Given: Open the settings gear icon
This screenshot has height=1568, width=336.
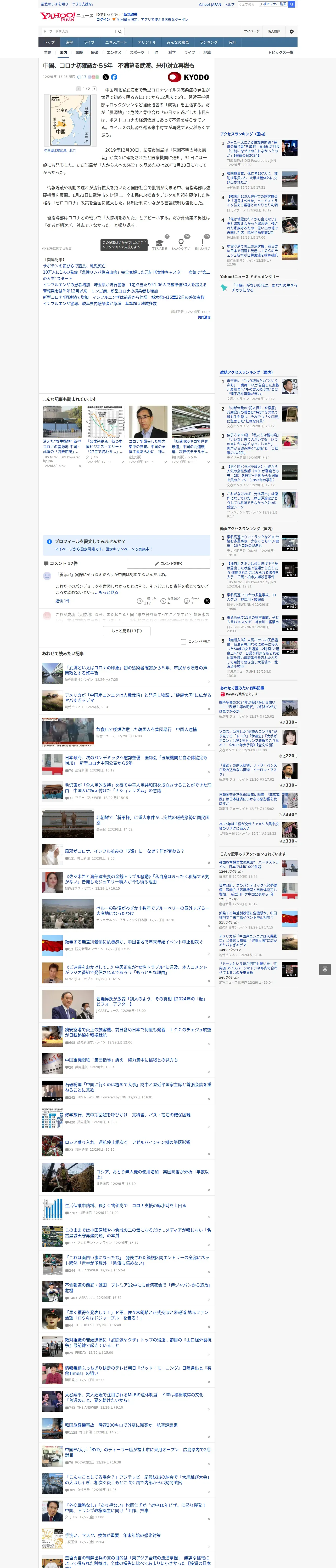Looking at the screenshot, I should pyautogui.click(x=292, y=31).
